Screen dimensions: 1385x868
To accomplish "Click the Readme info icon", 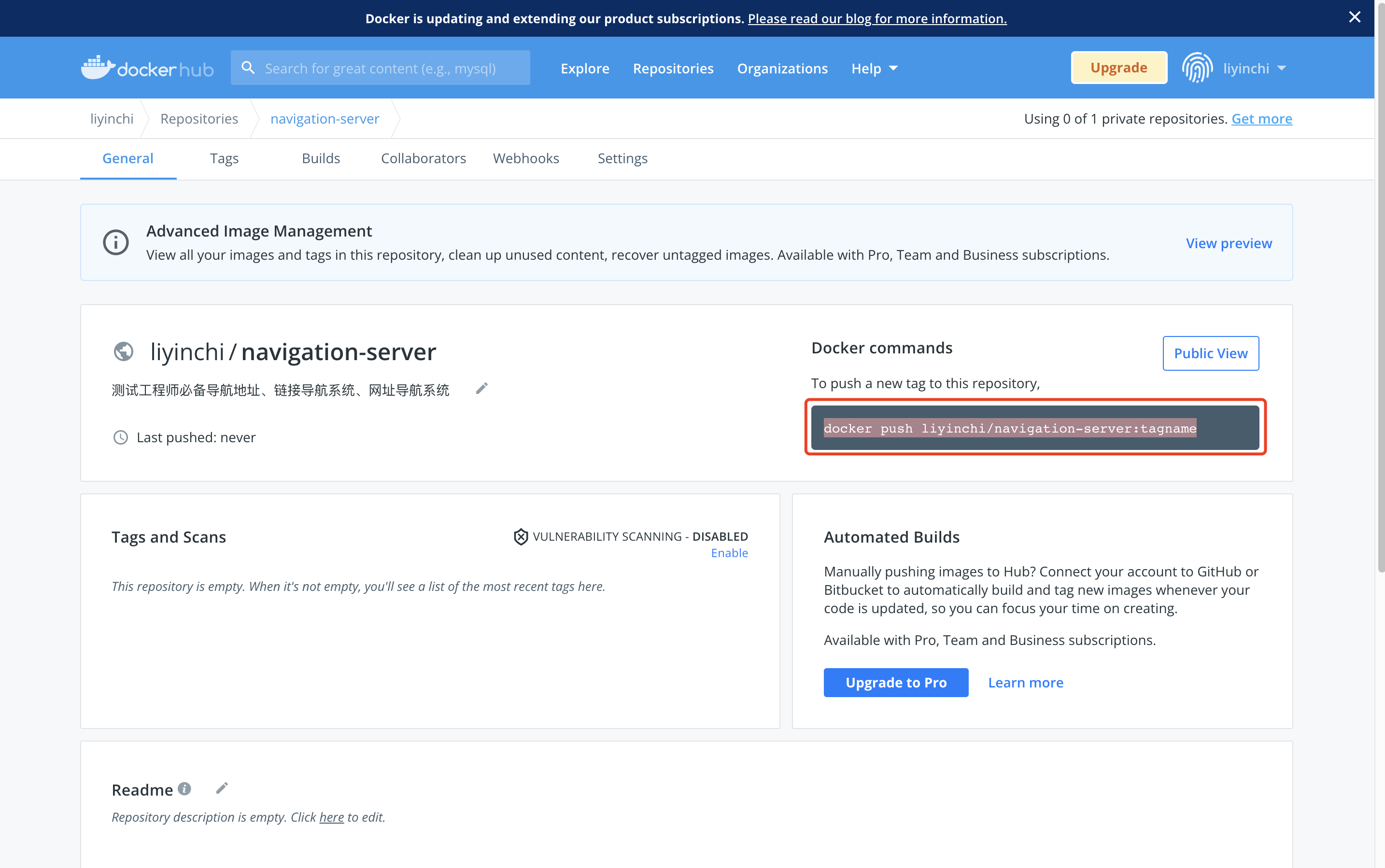I will [x=184, y=789].
